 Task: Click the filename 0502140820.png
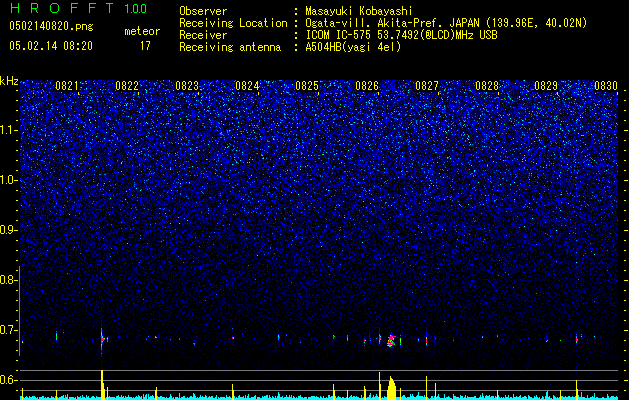(51, 26)
